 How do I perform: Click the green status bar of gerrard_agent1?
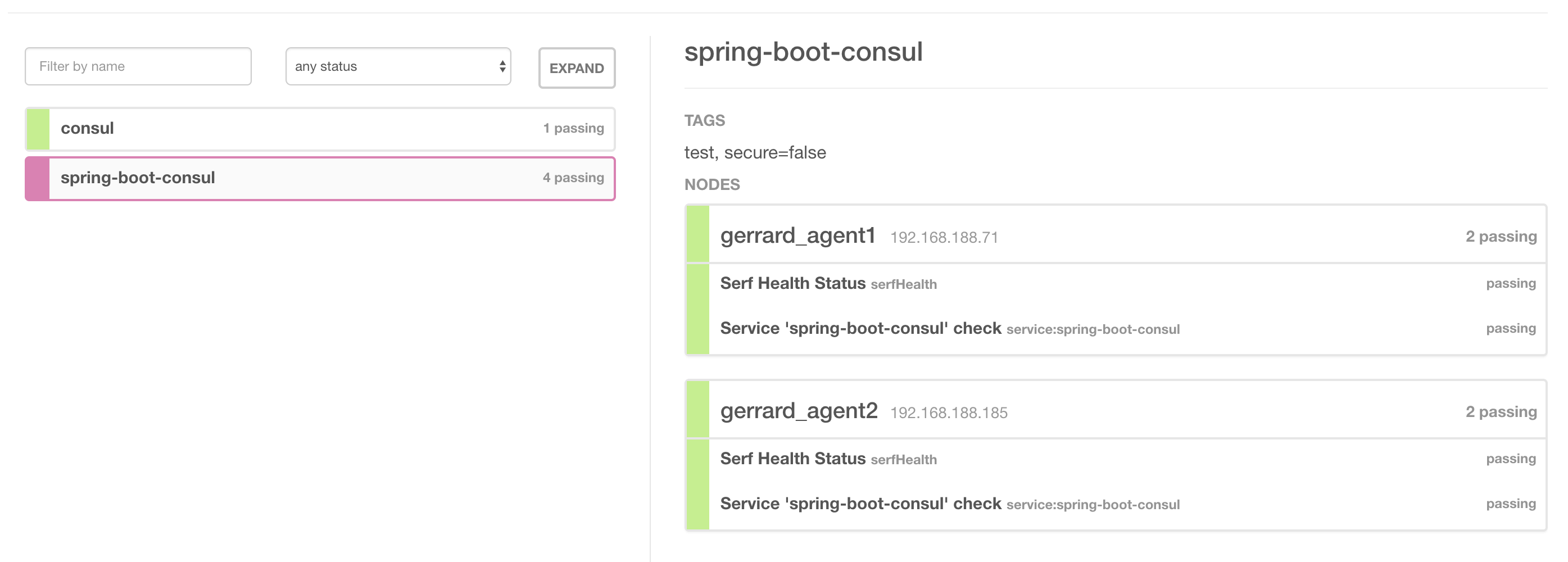[x=698, y=234]
